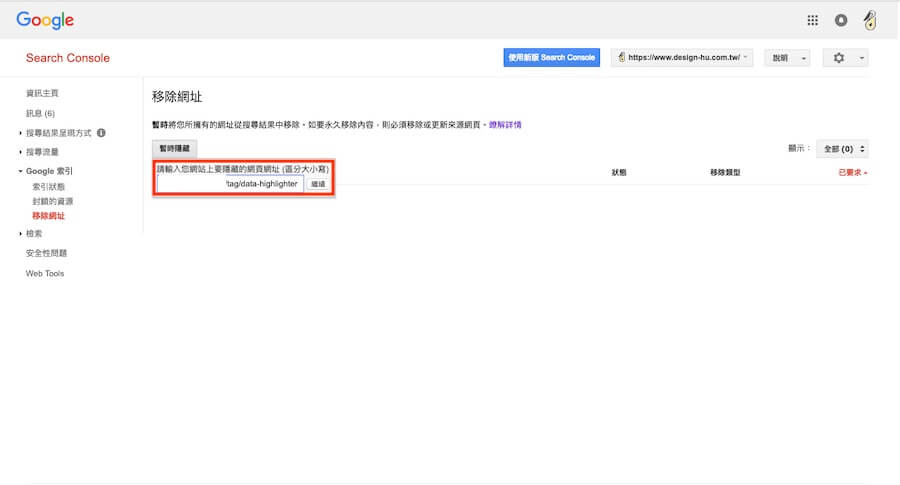Click the URL input field containing tag/data-highlighter
The image size is (900, 485).
coord(230,184)
